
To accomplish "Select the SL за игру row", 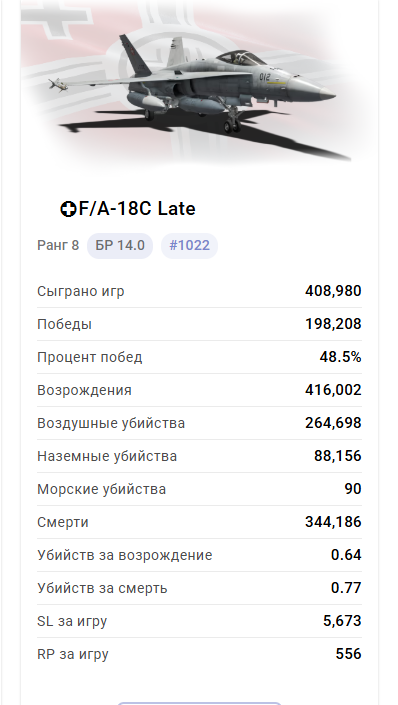I will point(199,621).
